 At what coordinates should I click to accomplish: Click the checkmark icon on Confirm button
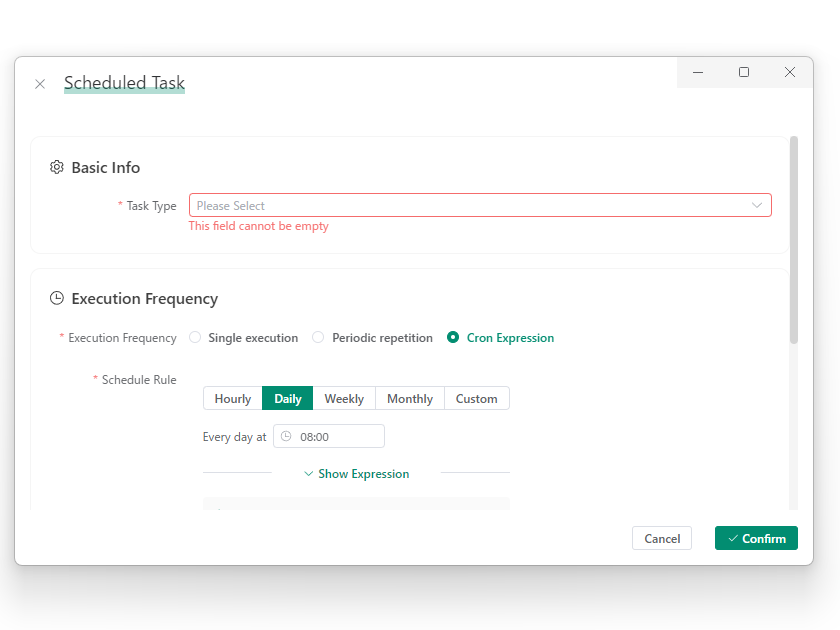click(733, 538)
